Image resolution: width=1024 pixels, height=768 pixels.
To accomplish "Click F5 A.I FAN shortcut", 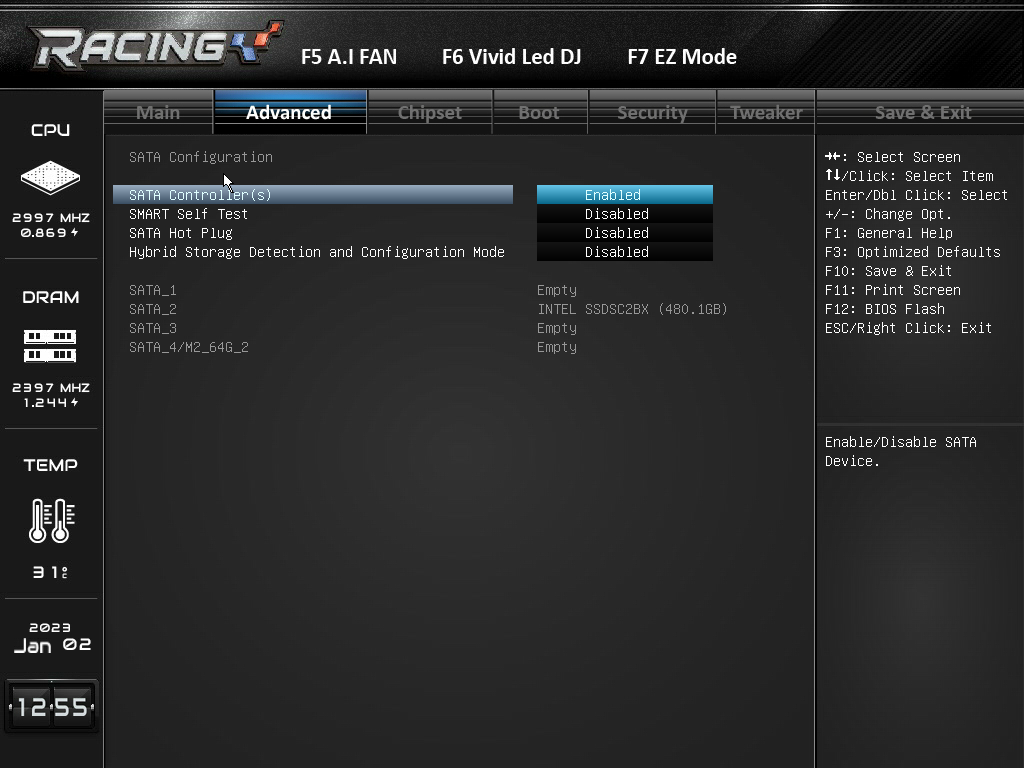I will click(349, 57).
